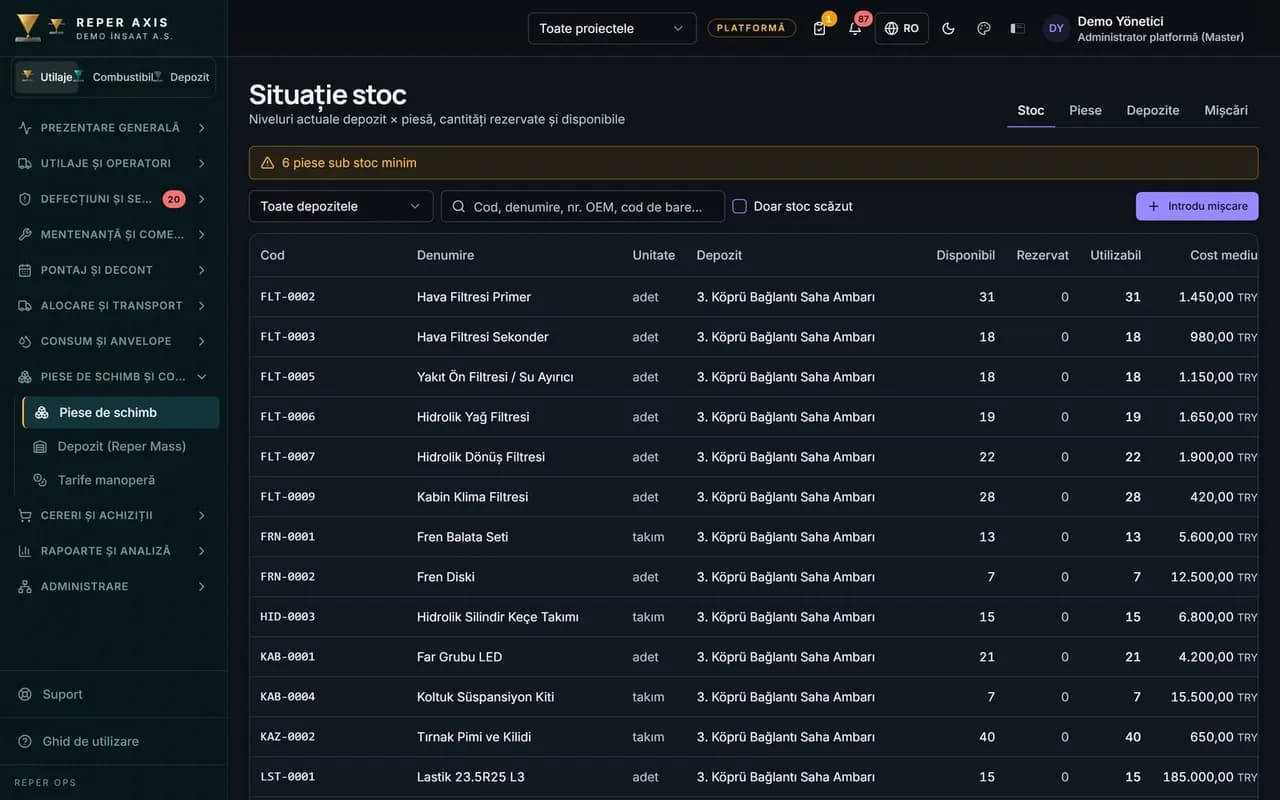
Task: Click the Prezentare Generală pulse icon
Action: pos(25,128)
